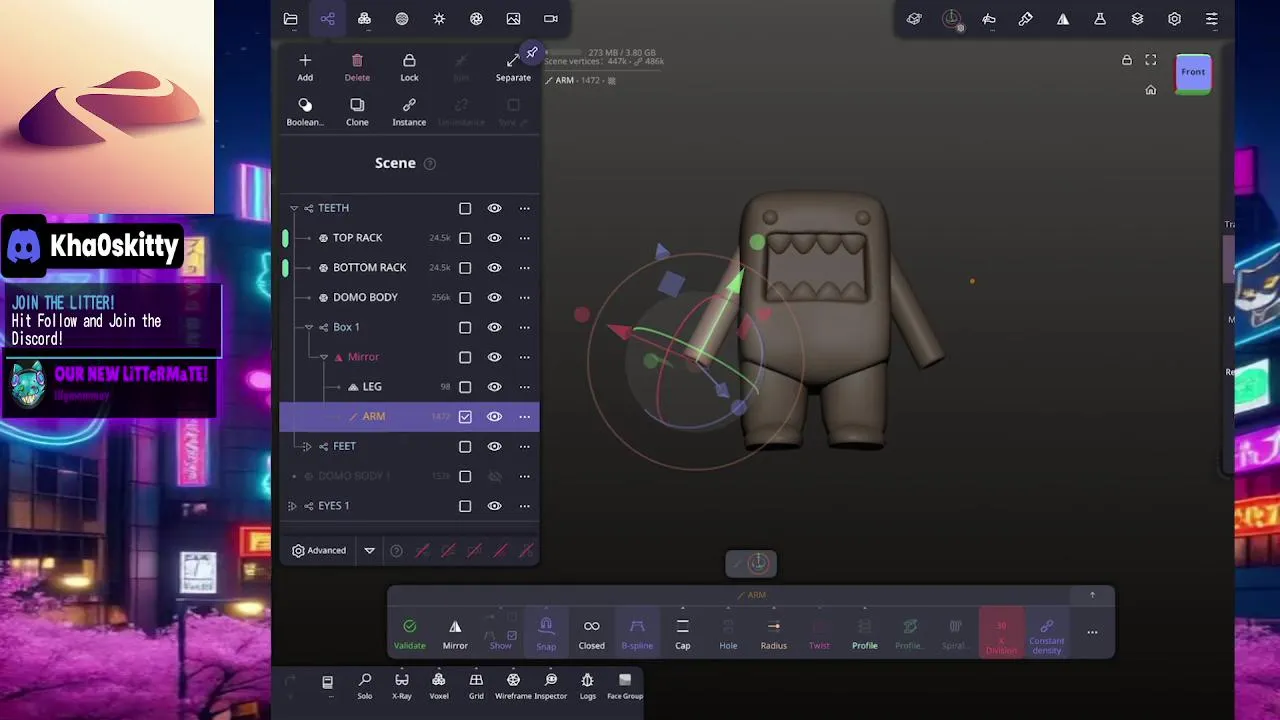Click the Lock icon in Scene panel
This screenshot has height=720, width=1280.
[x=409, y=67]
